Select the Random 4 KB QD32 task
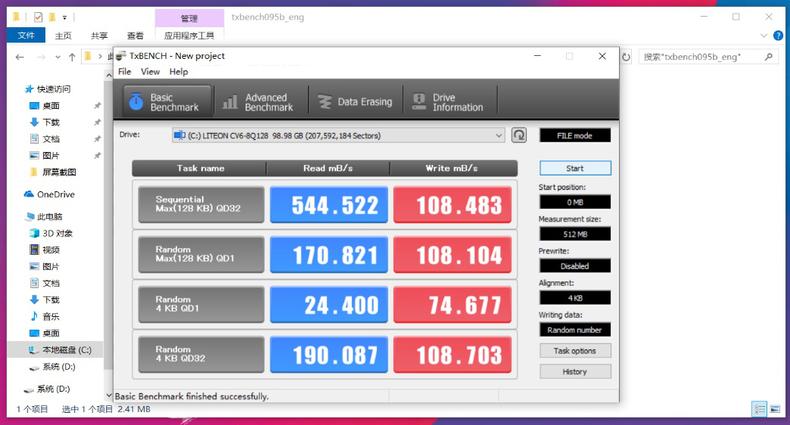Screen dimensions: 790x425 [201, 354]
